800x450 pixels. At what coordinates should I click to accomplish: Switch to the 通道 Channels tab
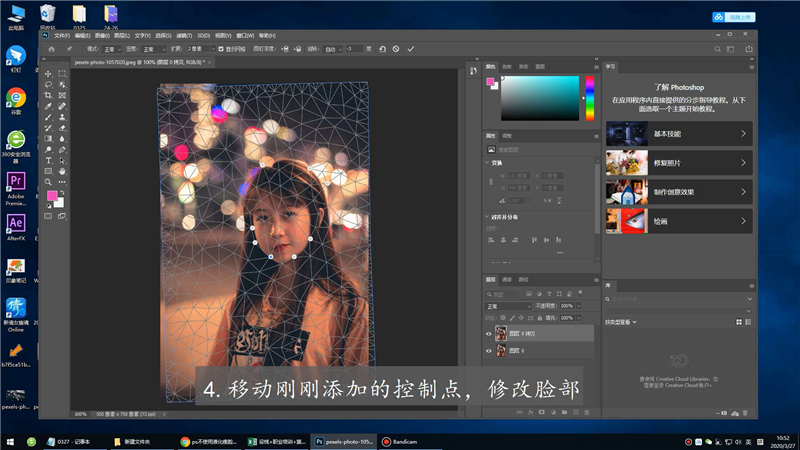coord(507,279)
